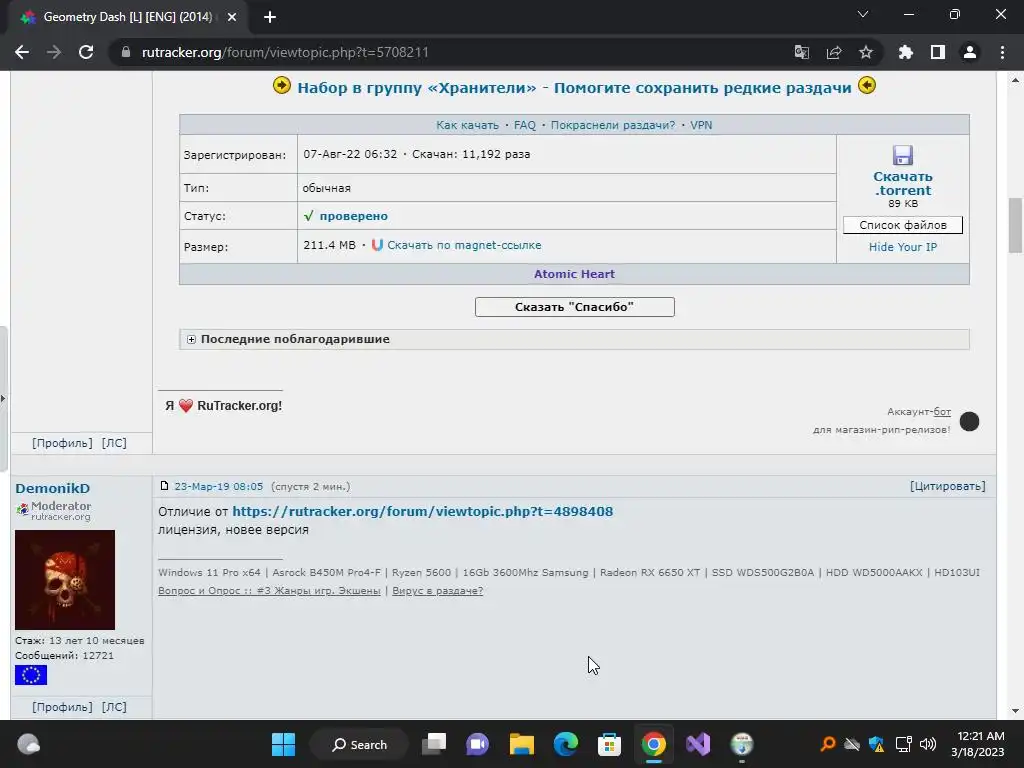Viewport: 1024px width, 768px height.
Task: Click the Список файлов button
Action: coord(903,225)
